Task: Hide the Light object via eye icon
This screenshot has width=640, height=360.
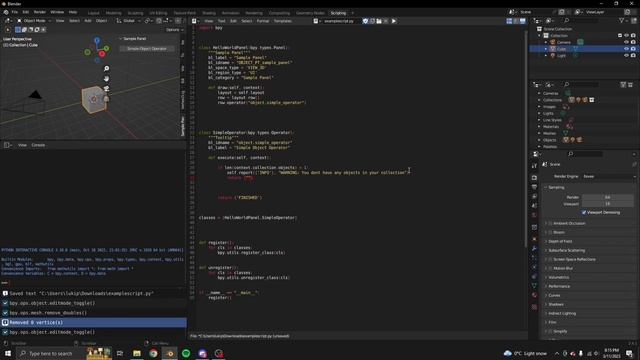Action: coord(626,56)
